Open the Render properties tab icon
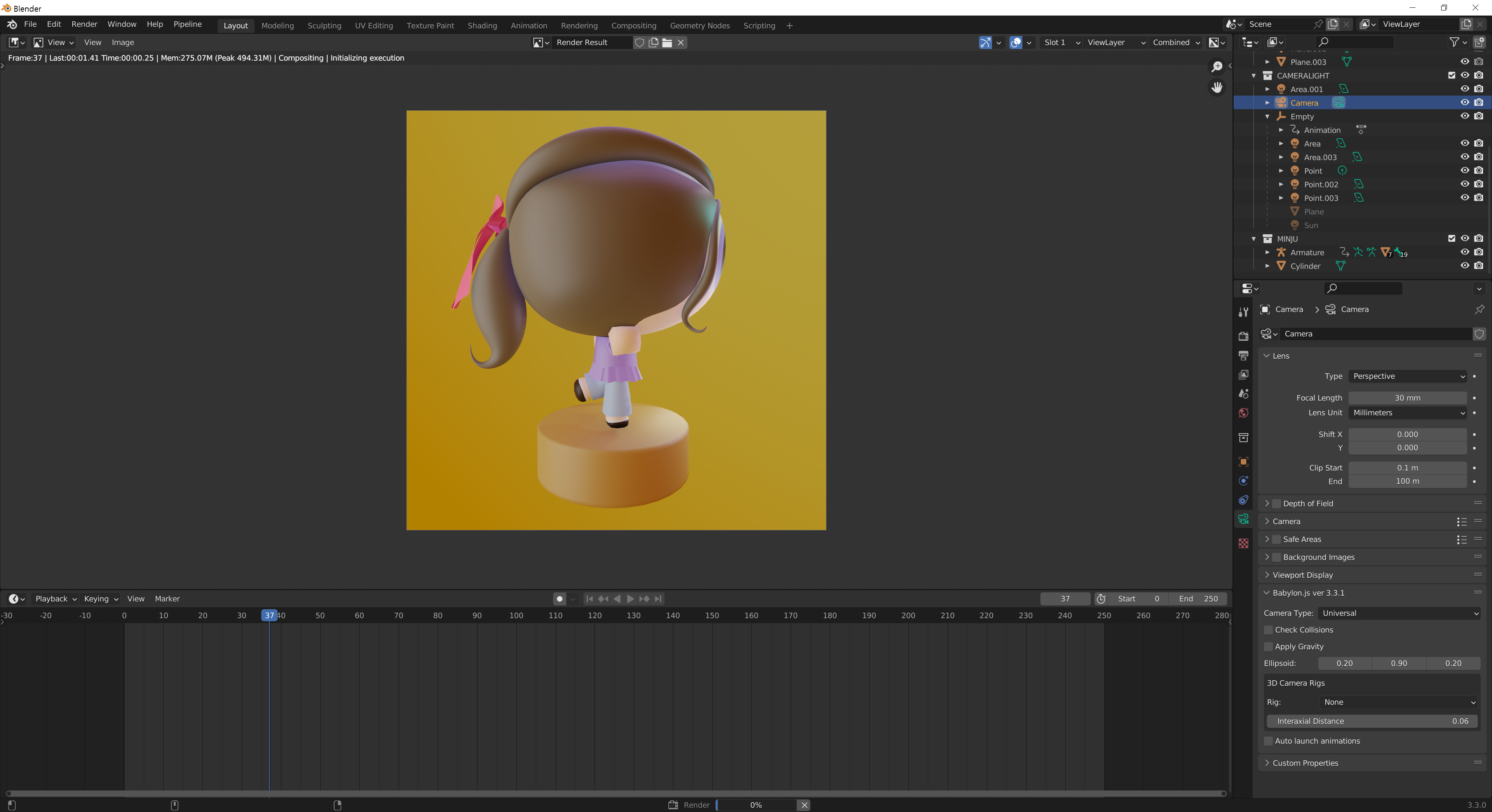The image size is (1492, 812). 1243,336
